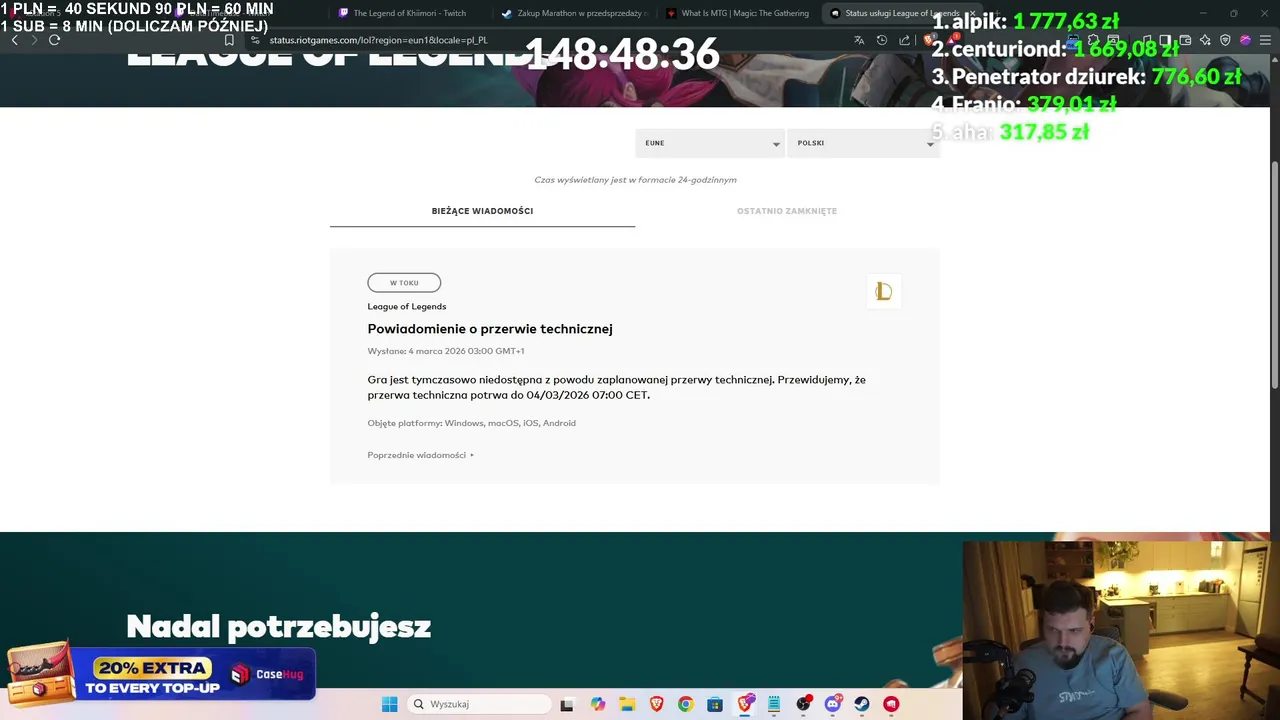The width and height of the screenshot is (1280, 720).
Task: Open the Brave Shields lion icon
Action: click(929, 40)
